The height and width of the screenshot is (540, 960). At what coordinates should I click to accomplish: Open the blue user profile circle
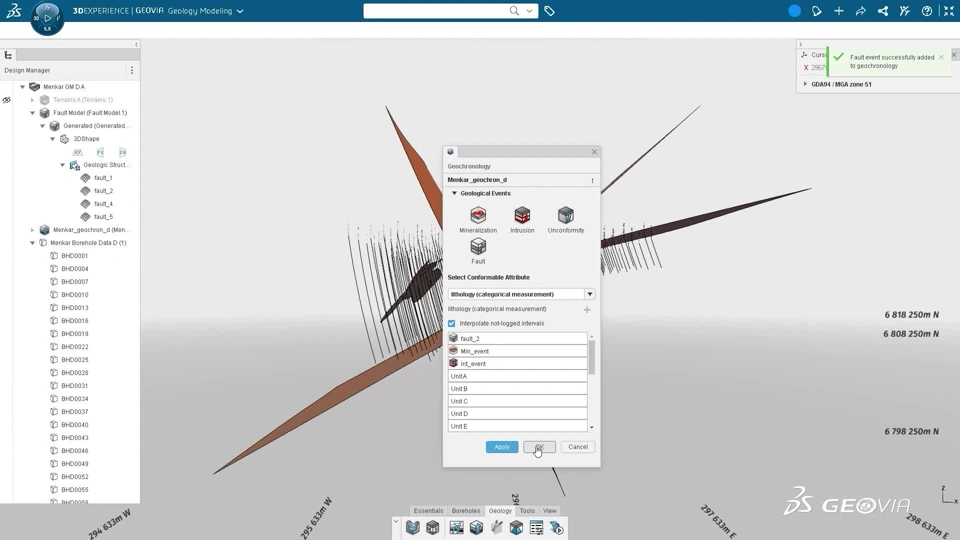click(794, 11)
